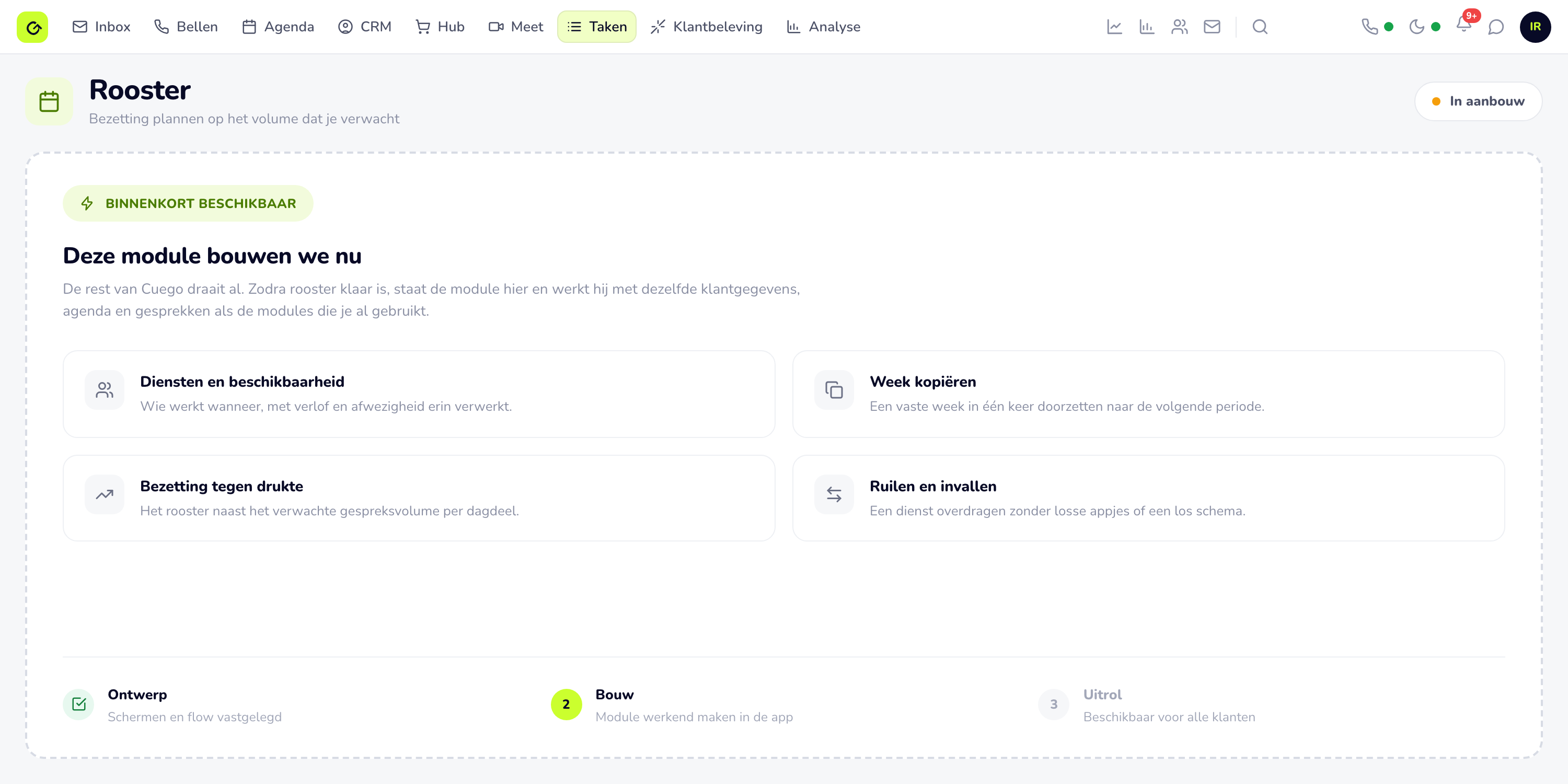The image size is (1568, 784).
Task: Open the Klantbeleving tab
Action: click(706, 27)
